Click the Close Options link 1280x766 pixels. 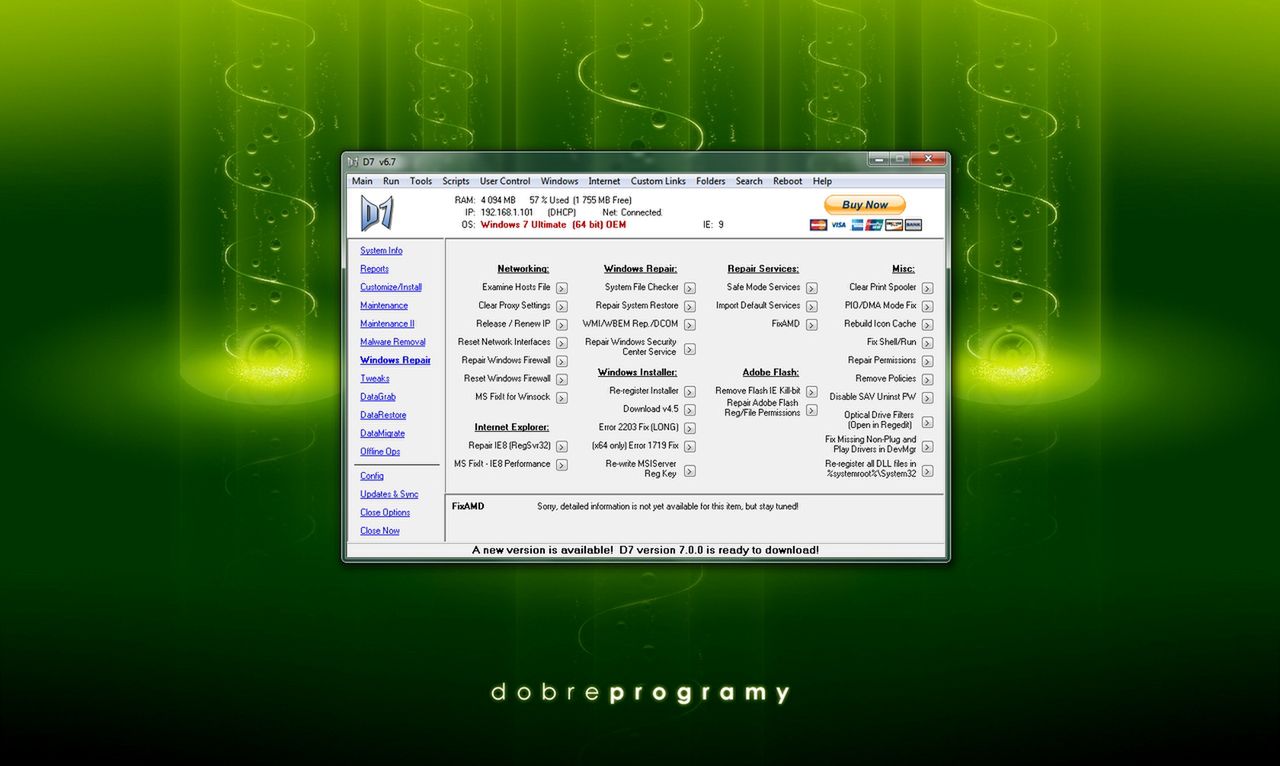point(385,513)
